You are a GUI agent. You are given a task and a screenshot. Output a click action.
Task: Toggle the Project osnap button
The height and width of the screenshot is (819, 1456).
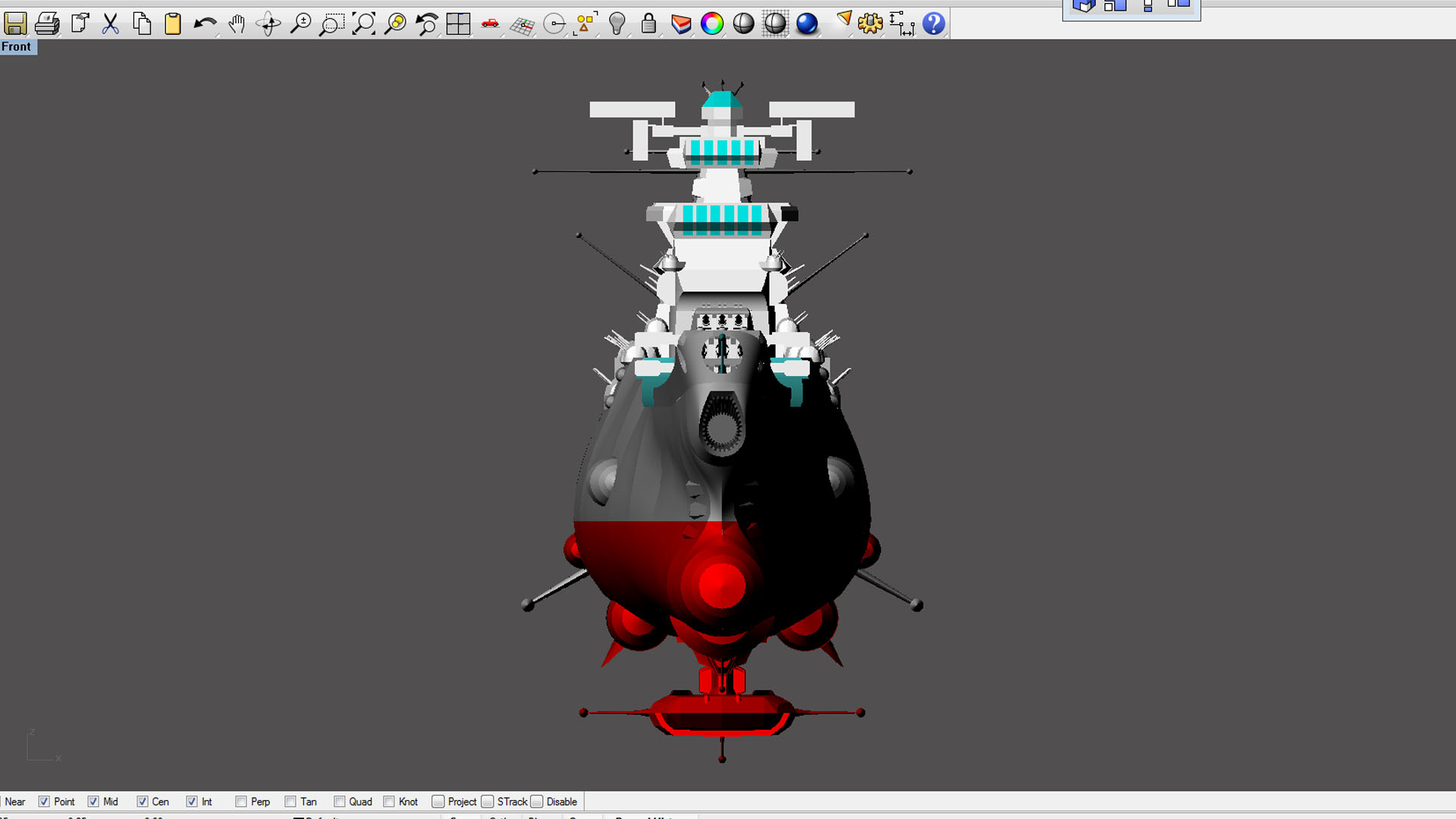438,802
